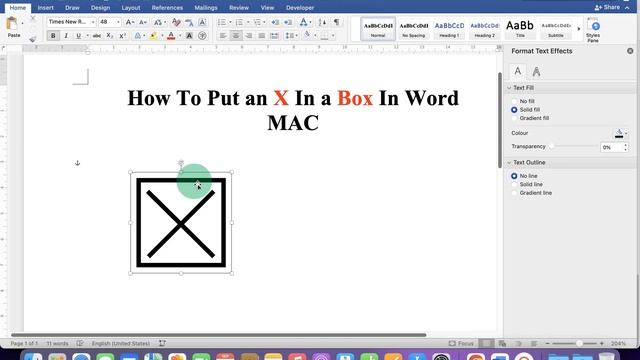This screenshot has width=640, height=360.
Task: Justify the text
Action: coord(262,36)
